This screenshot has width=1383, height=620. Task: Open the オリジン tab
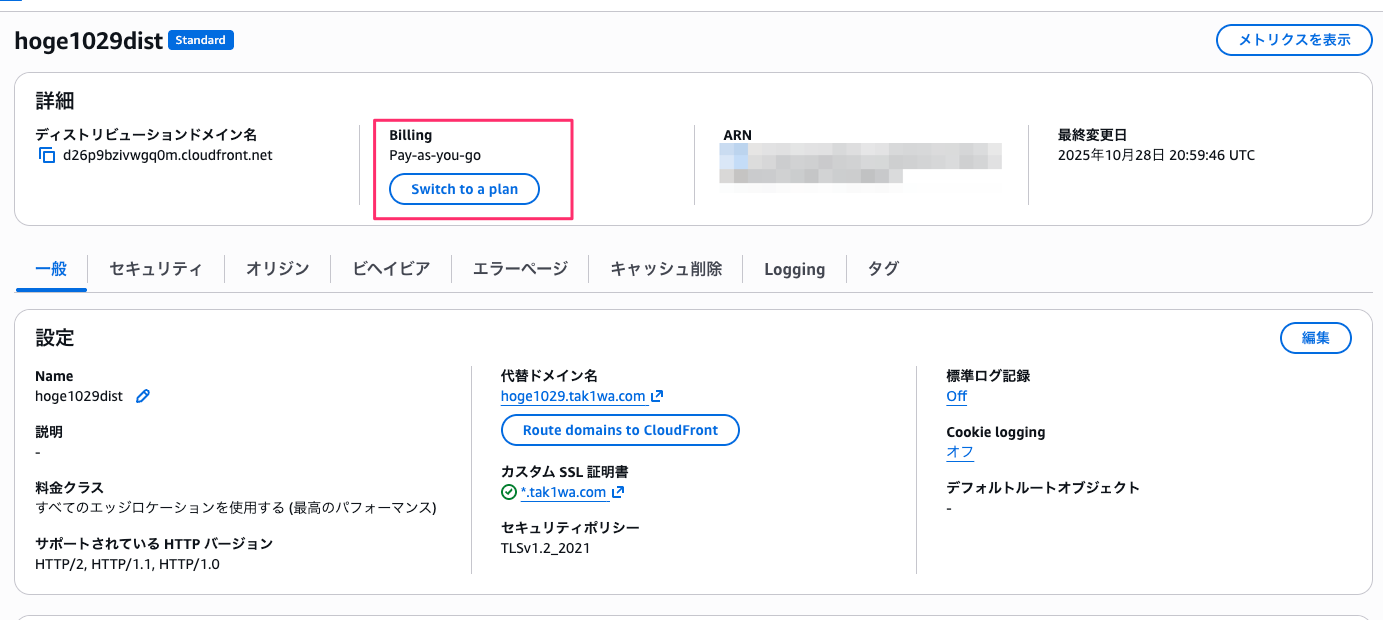277,268
